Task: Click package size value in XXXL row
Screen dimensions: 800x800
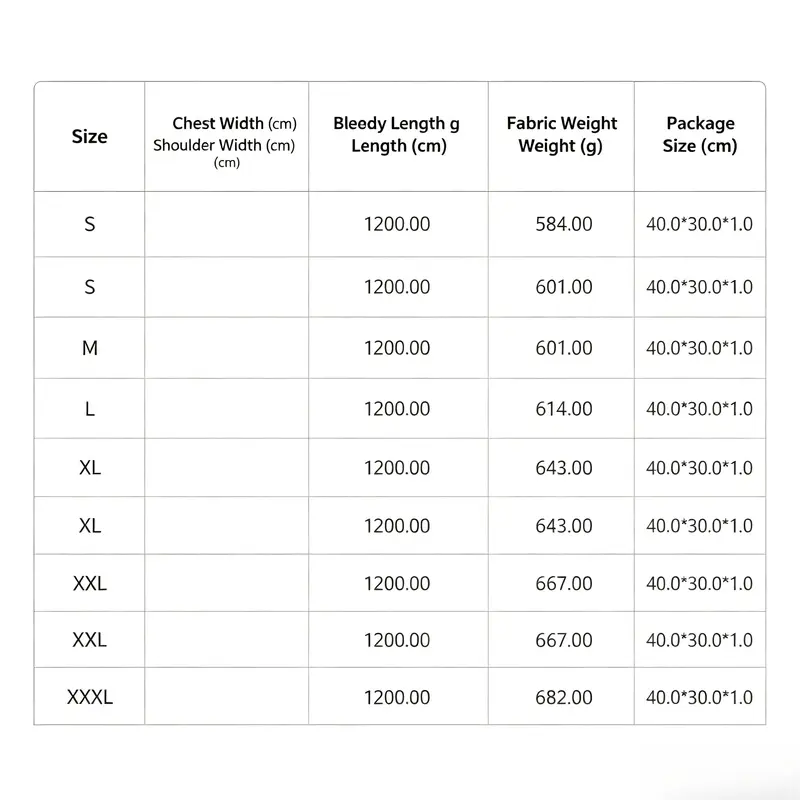Action: tap(699, 697)
